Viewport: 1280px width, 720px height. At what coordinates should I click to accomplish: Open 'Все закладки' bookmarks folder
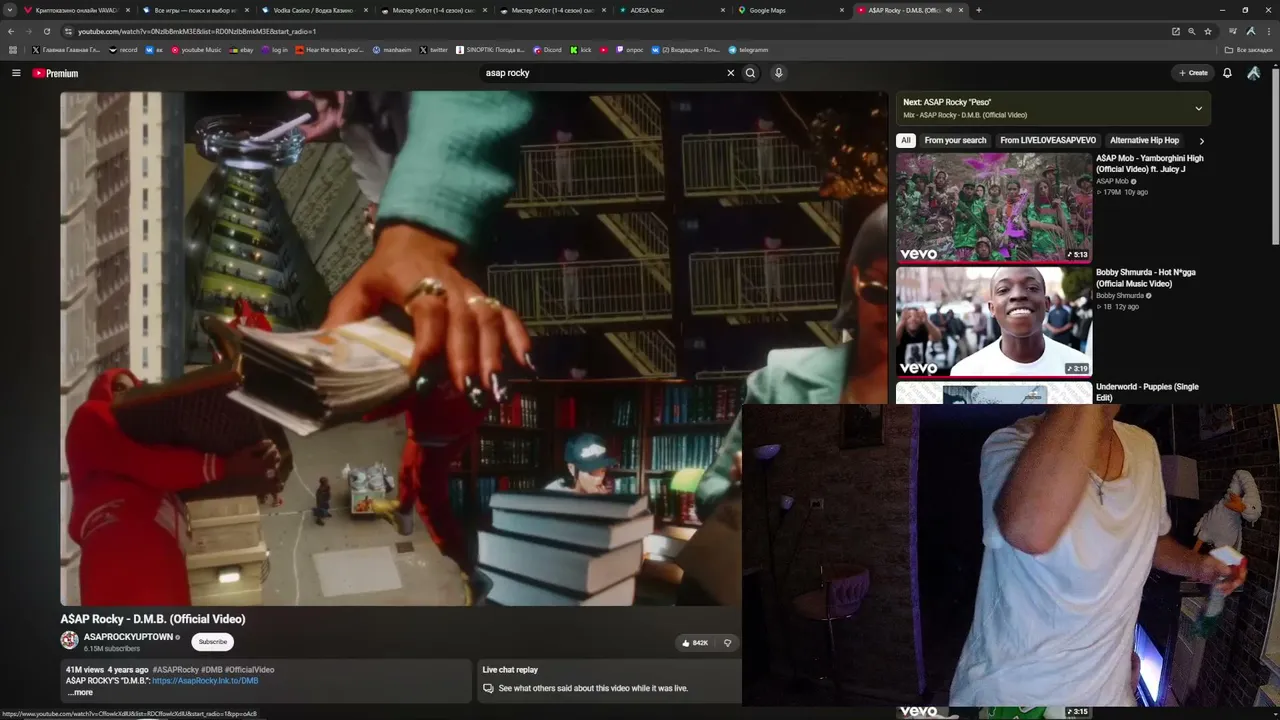1250,50
